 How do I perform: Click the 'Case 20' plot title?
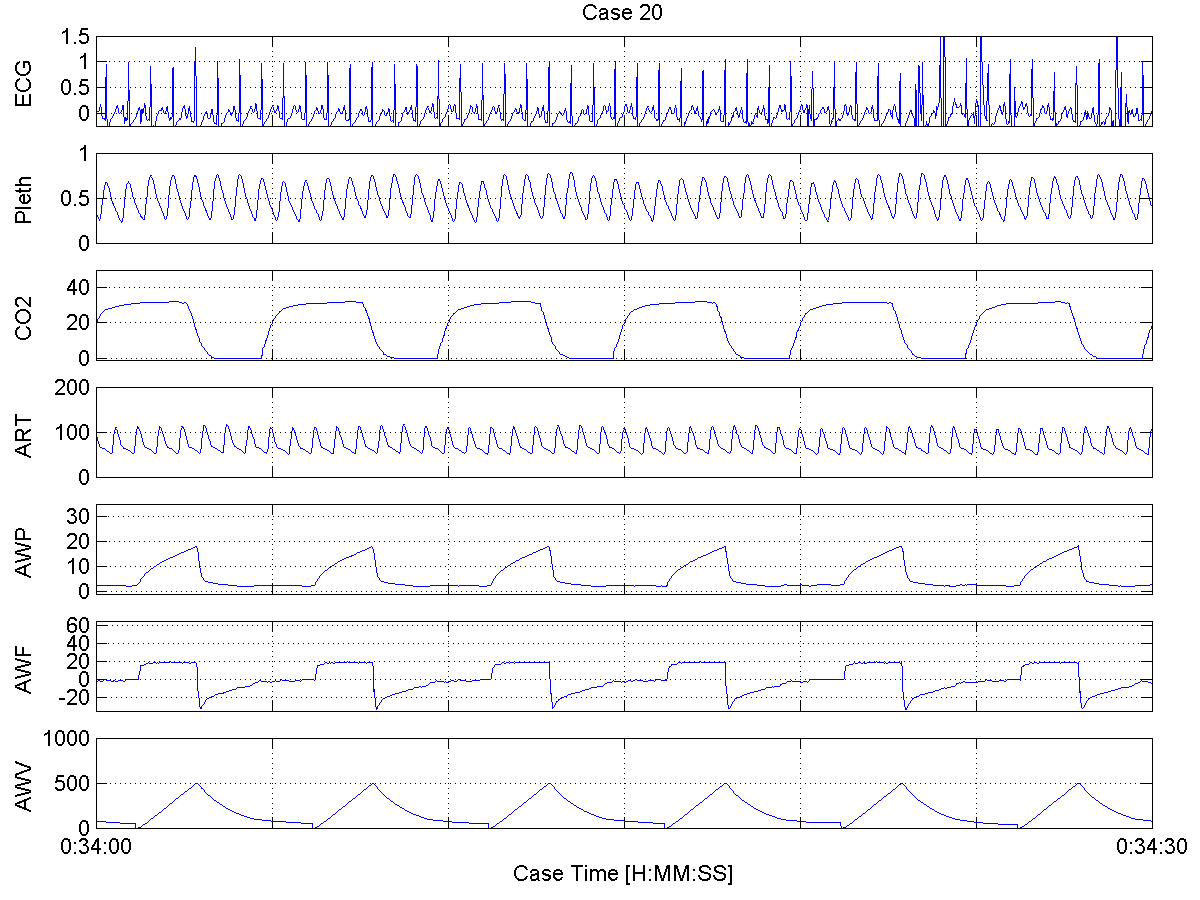pyautogui.click(x=624, y=13)
